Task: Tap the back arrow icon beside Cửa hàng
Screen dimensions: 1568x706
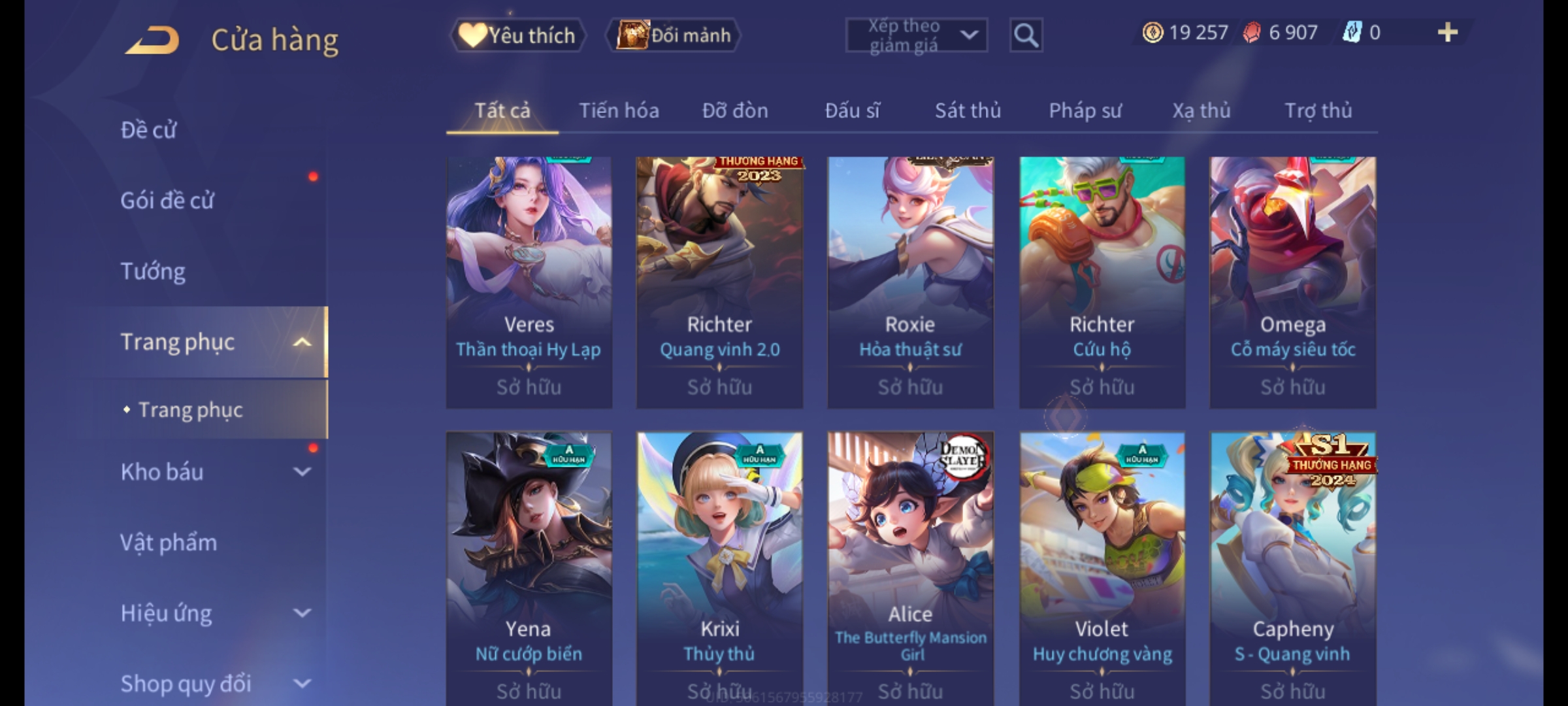Action: (x=152, y=41)
